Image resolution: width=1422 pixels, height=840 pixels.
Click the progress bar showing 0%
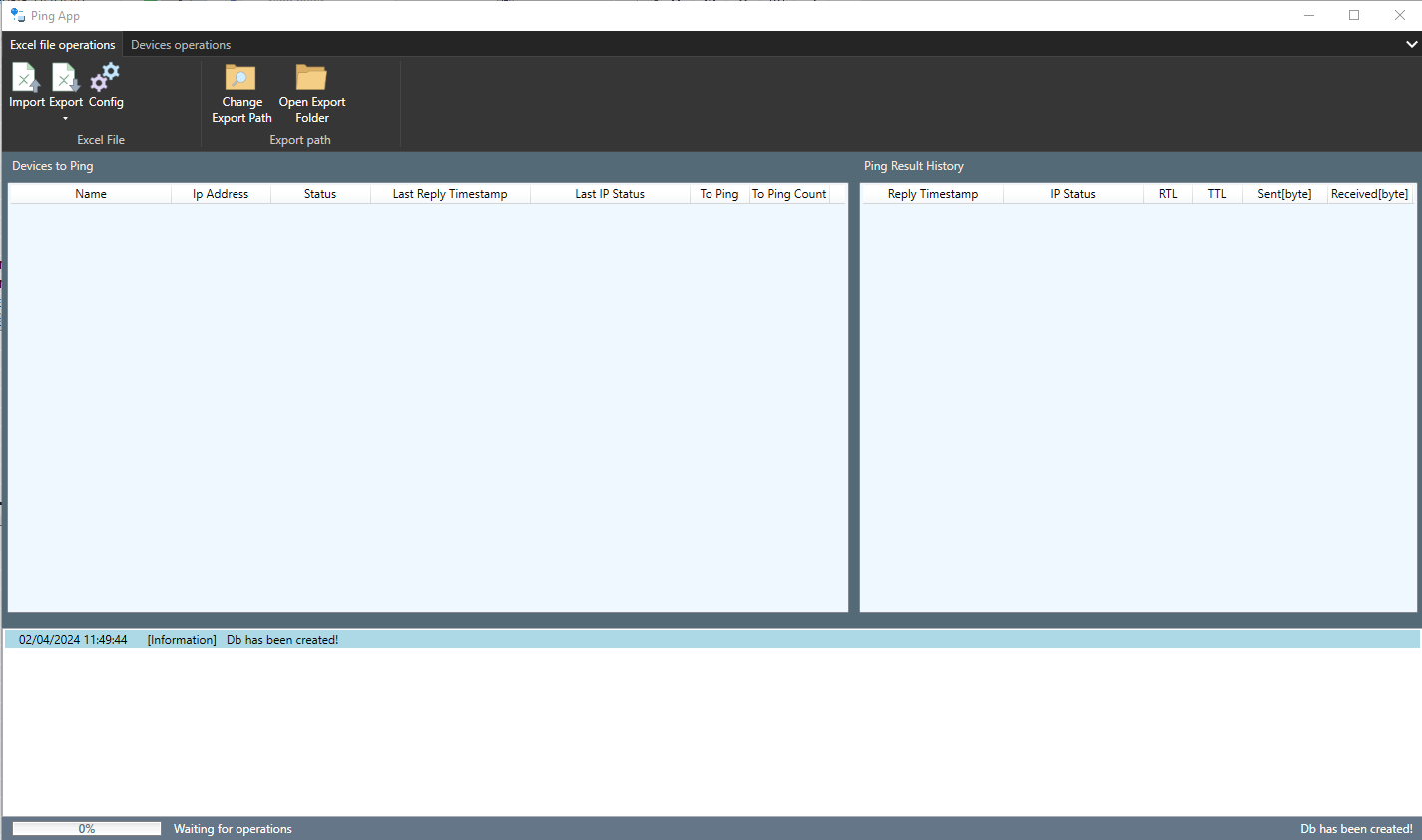pos(85,827)
